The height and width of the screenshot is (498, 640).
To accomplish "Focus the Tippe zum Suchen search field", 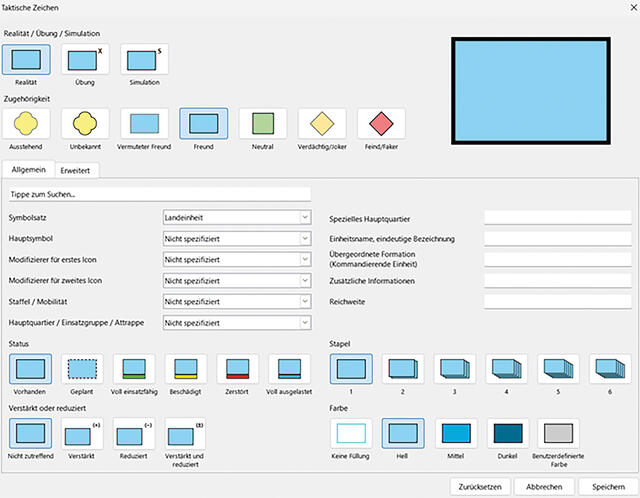I will (160, 194).
